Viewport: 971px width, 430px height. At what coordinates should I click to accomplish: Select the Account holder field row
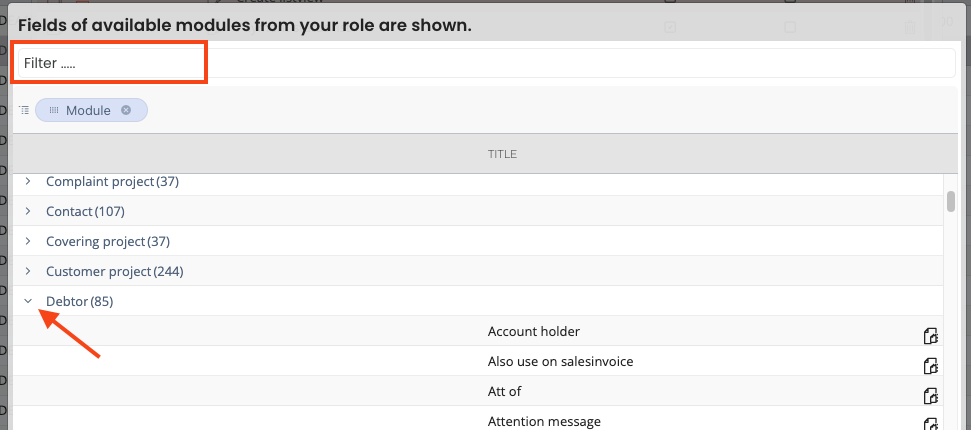(x=534, y=332)
